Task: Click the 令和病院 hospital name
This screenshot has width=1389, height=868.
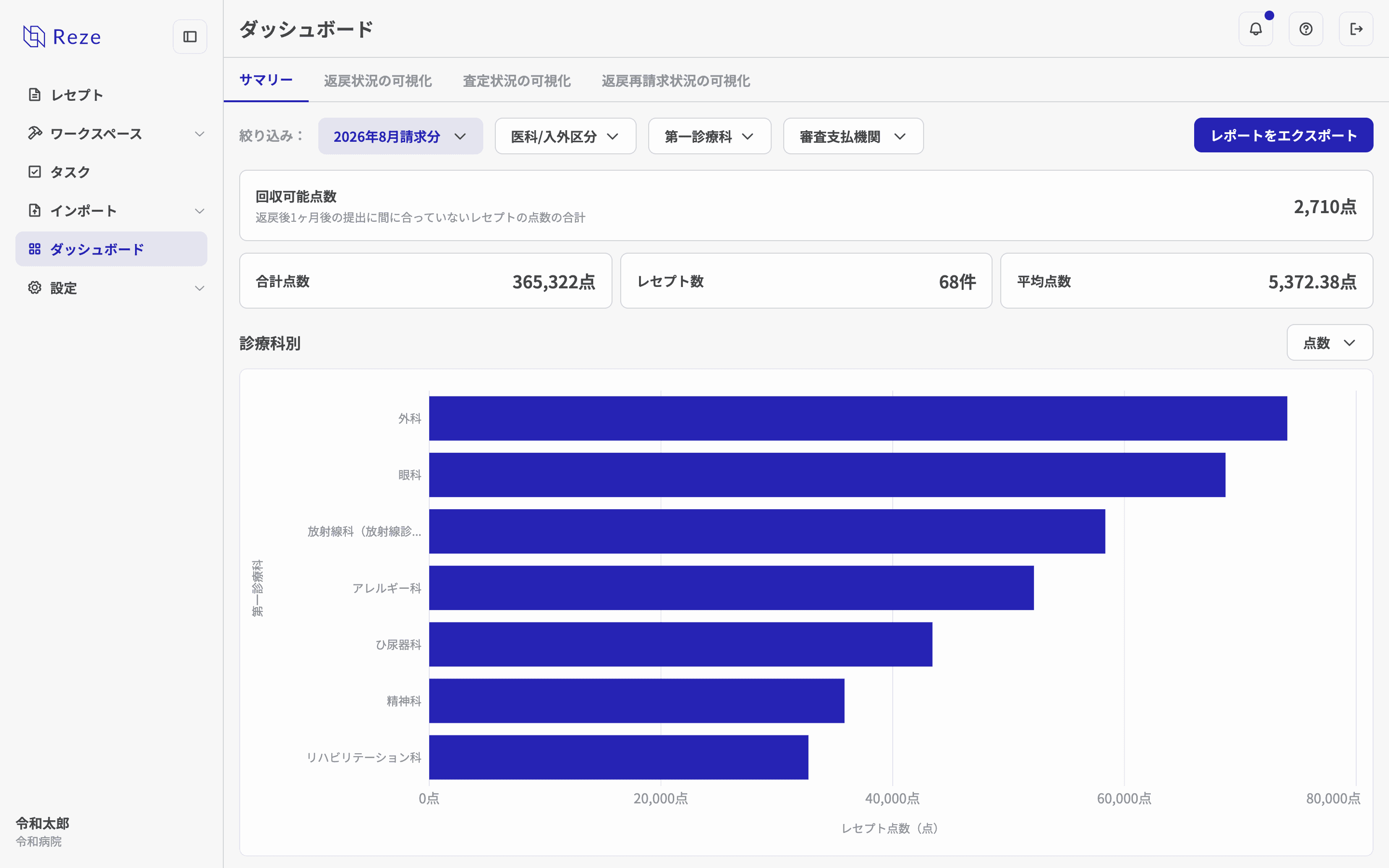Action: pyautogui.click(x=39, y=841)
